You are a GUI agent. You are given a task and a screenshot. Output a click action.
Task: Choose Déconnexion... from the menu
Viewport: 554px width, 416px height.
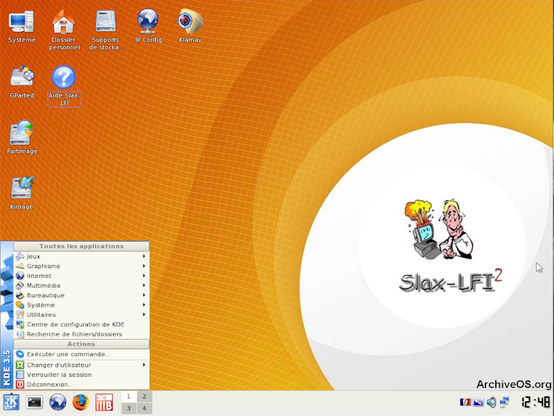coord(82,384)
